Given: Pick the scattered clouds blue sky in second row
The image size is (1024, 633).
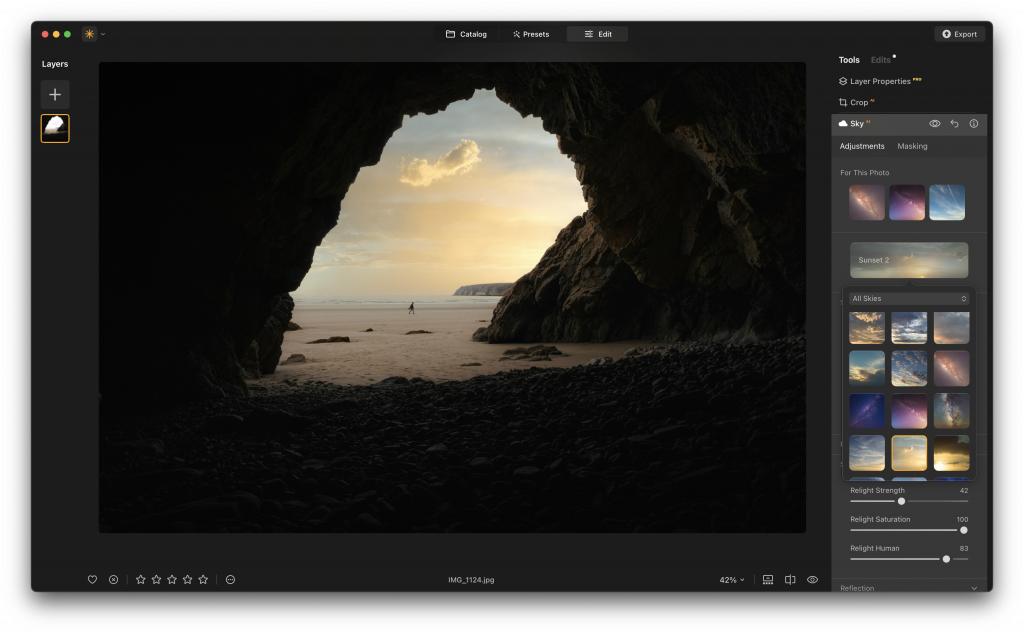Looking at the screenshot, I should pos(909,368).
